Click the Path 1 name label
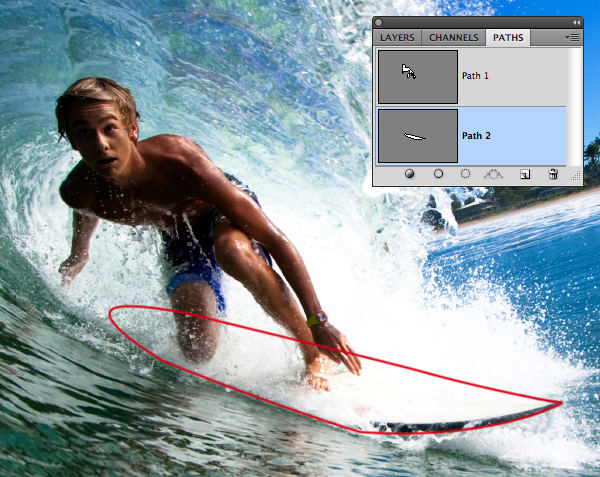This screenshot has width=600, height=477. pyautogui.click(x=475, y=76)
